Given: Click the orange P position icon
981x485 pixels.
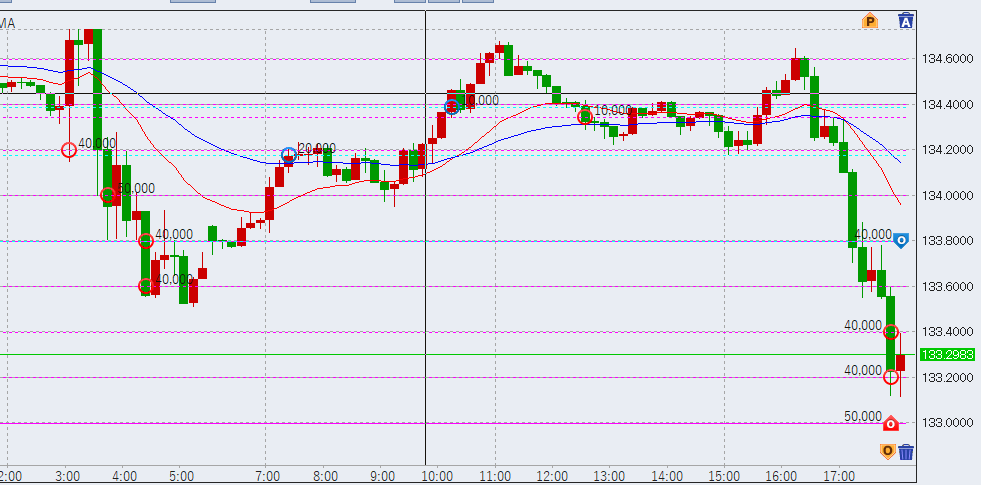Looking at the screenshot, I should (x=870, y=21).
